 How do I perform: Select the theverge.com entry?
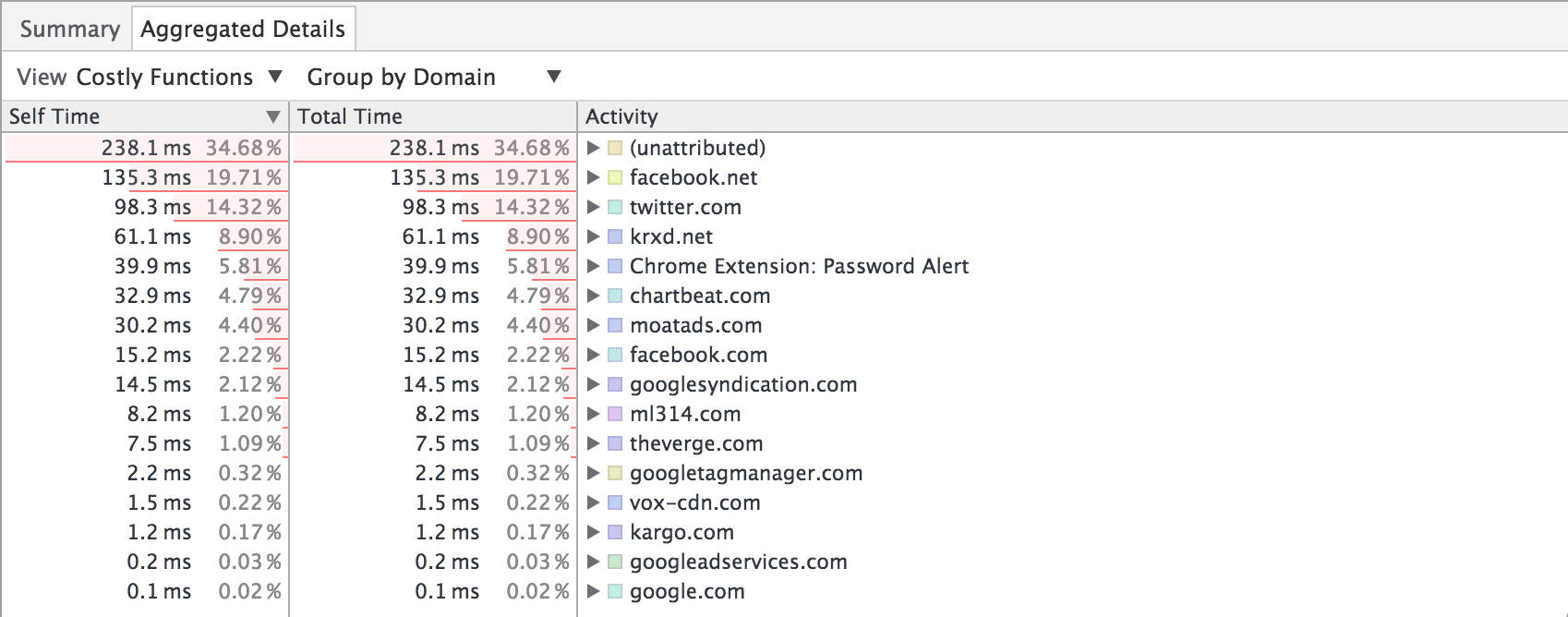click(695, 443)
